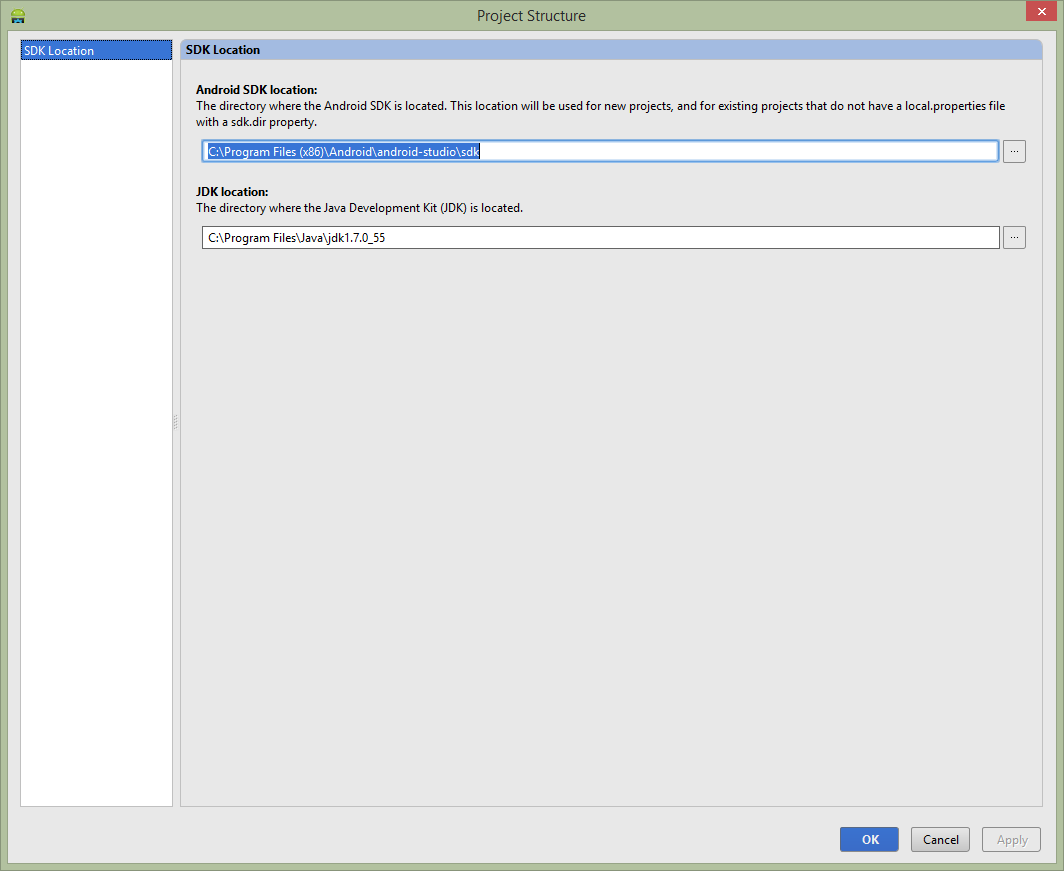1064x871 pixels.
Task: Click the Java Development Kit description text
Action: coord(359,208)
